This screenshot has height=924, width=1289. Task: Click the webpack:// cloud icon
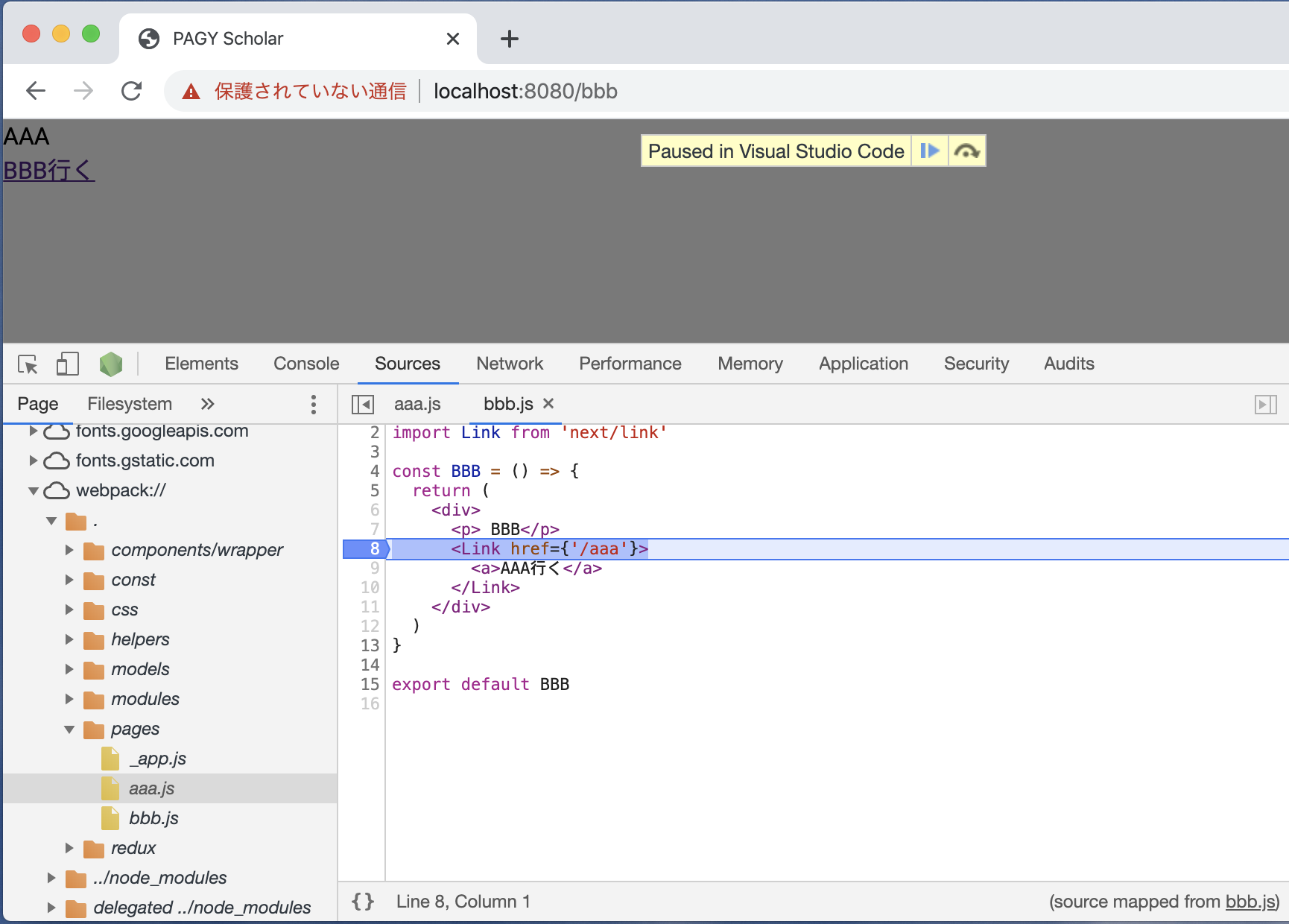tap(57, 490)
